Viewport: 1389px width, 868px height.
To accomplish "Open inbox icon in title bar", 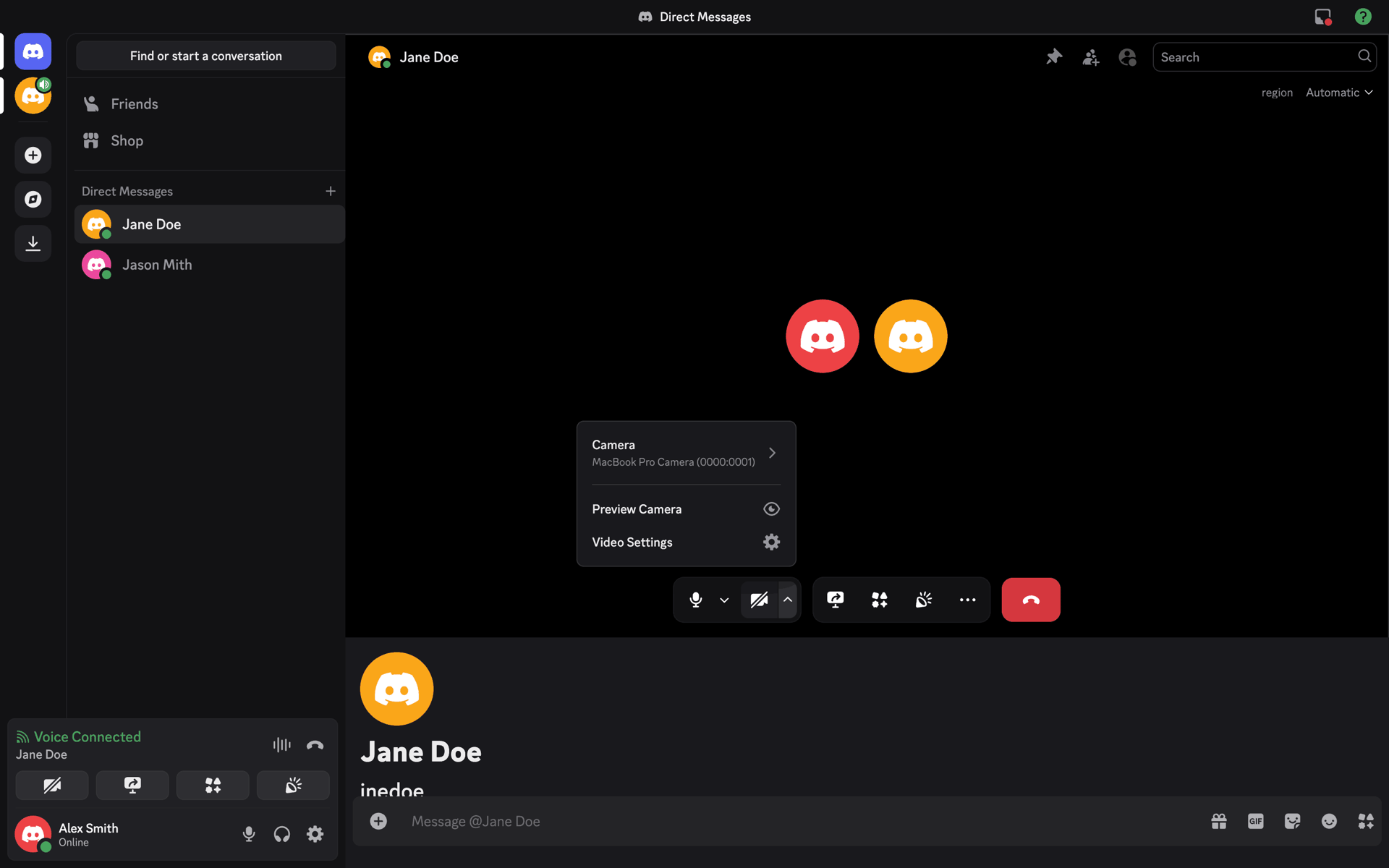I will 1323,17.
